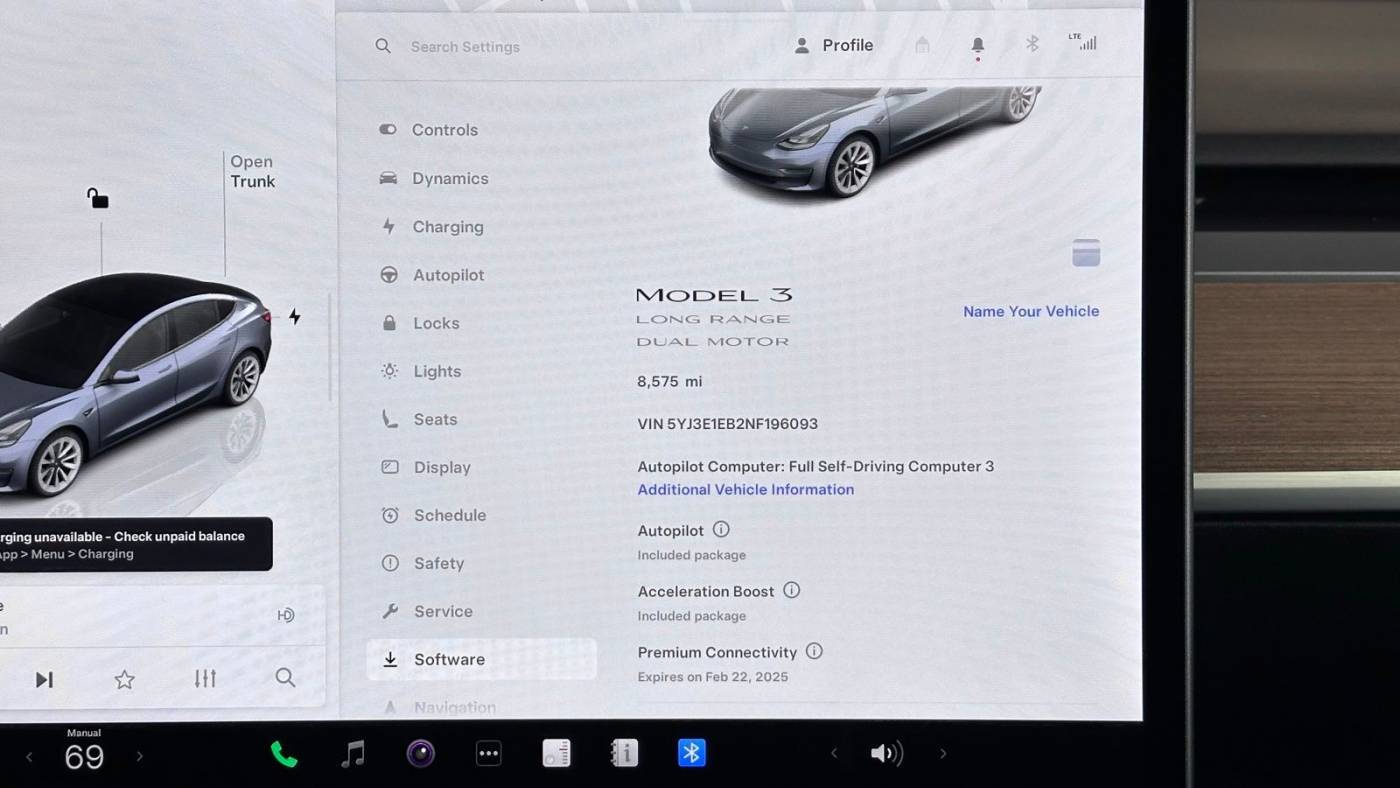This screenshot has width=1400, height=788.
Task: Open all apps via three-dots icon
Action: point(488,753)
